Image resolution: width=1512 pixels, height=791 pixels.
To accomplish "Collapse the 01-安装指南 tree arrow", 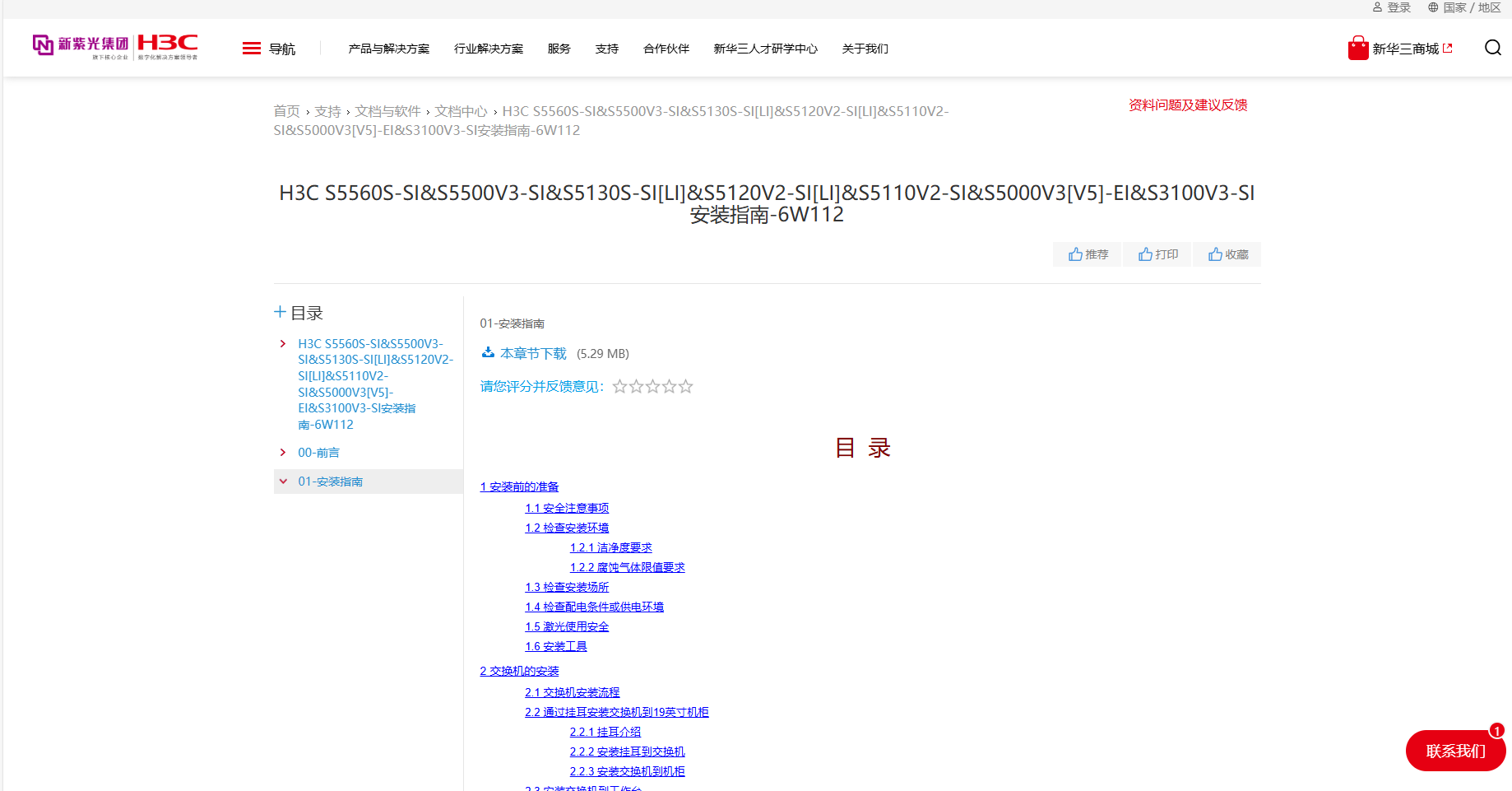I will [283, 482].
